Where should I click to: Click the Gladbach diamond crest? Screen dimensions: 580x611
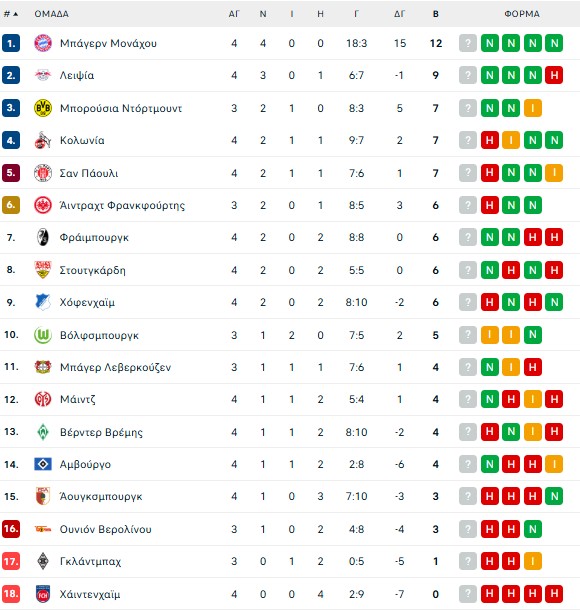[x=43, y=561]
